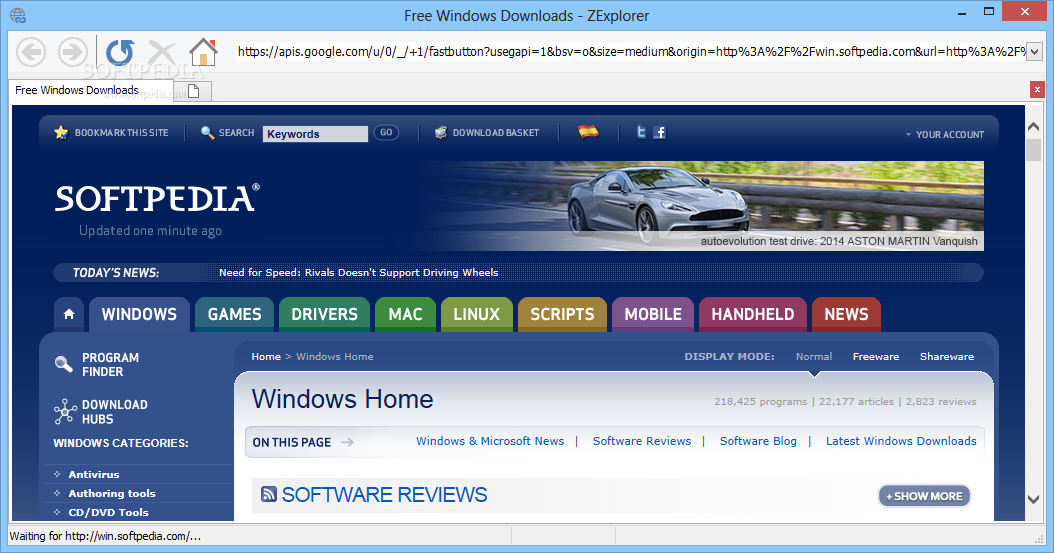
Task: Click the PROGRAM FINDER text link
Action: pos(110,364)
